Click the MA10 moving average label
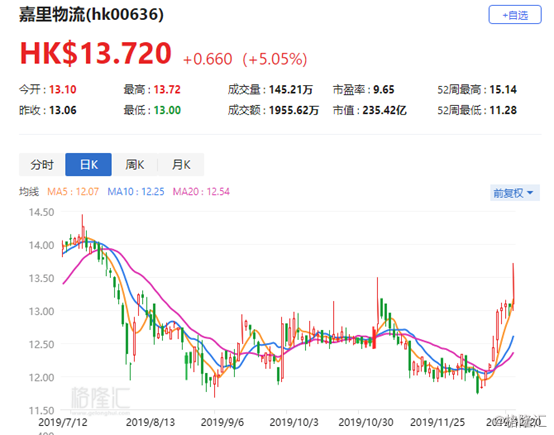Image resolution: width=554 pixels, height=435 pixels. (x=136, y=192)
